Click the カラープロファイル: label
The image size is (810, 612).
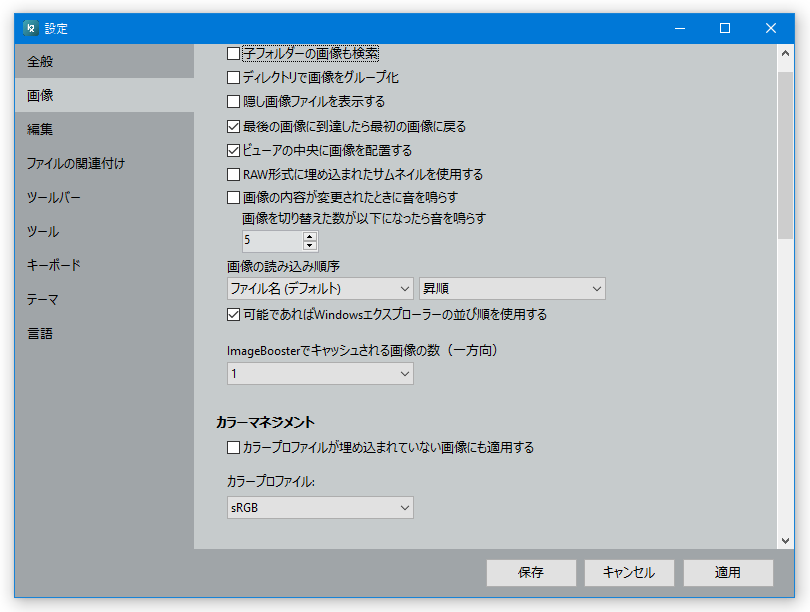click(x=271, y=482)
